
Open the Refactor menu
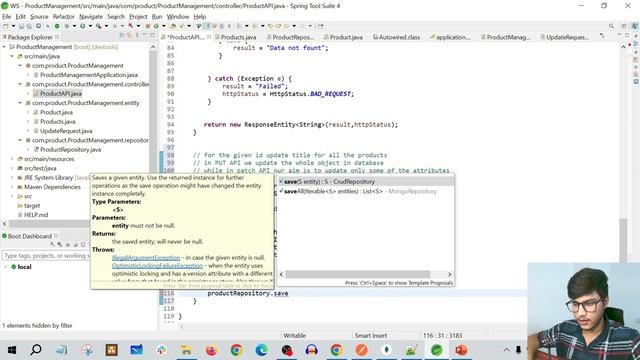64,16
